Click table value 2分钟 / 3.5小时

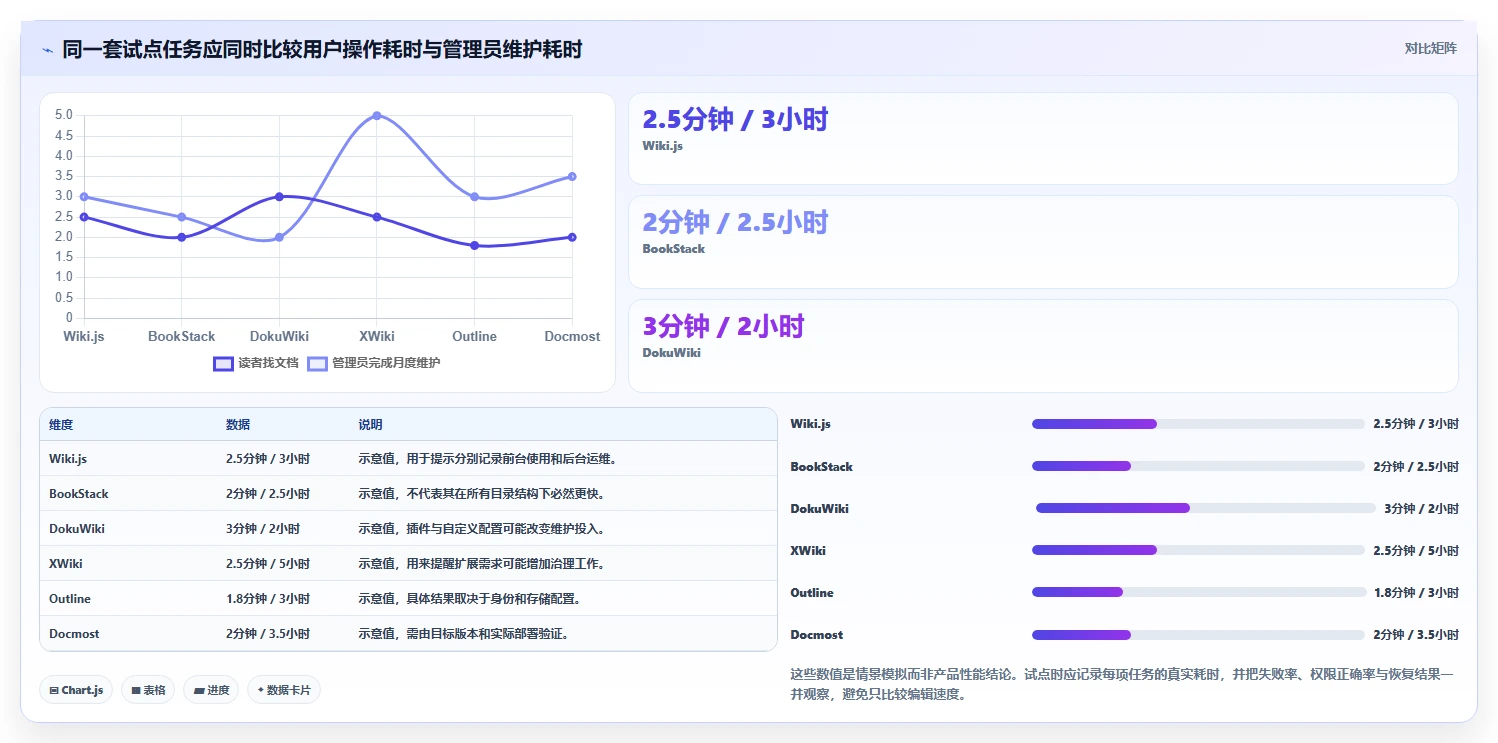coord(268,634)
